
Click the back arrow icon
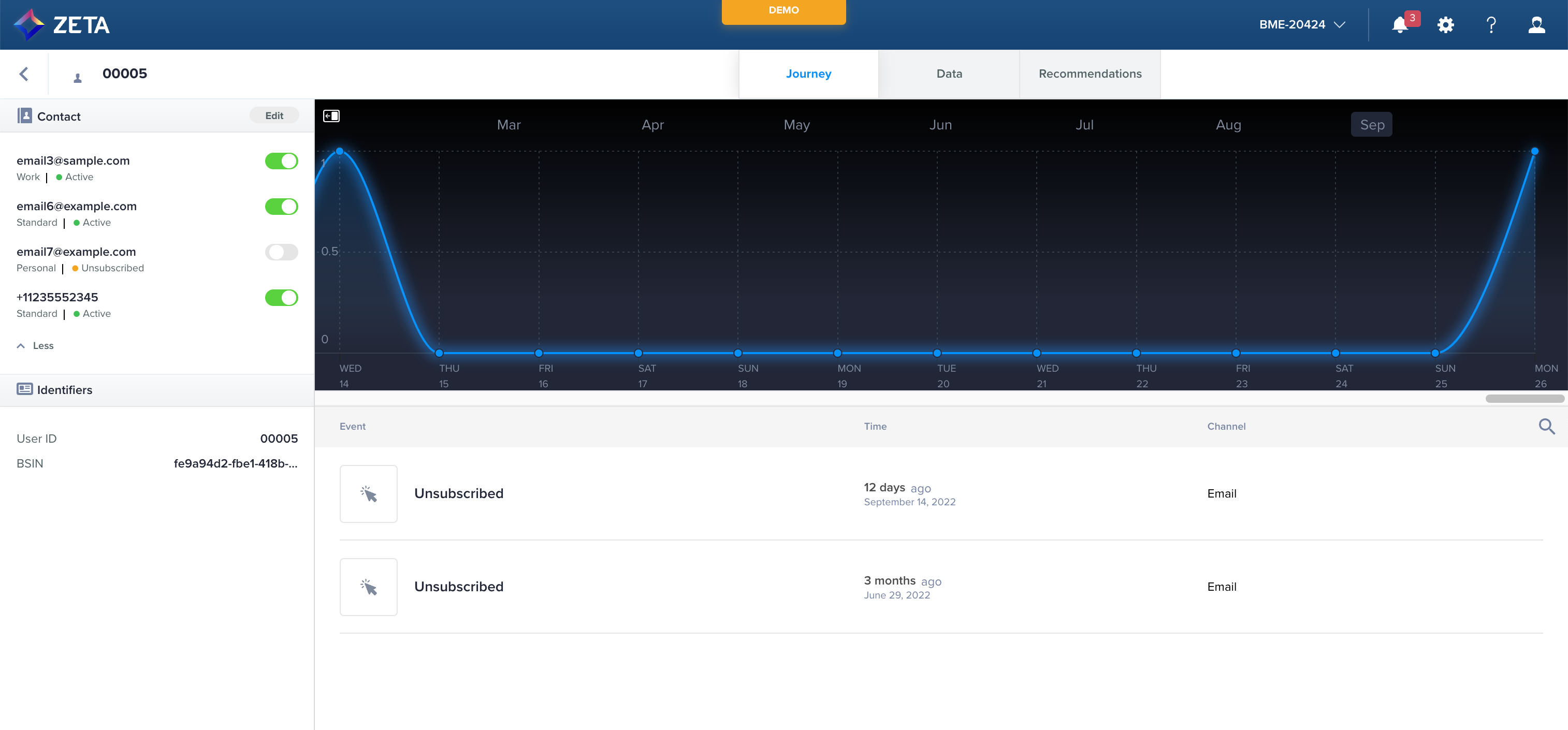tap(24, 74)
